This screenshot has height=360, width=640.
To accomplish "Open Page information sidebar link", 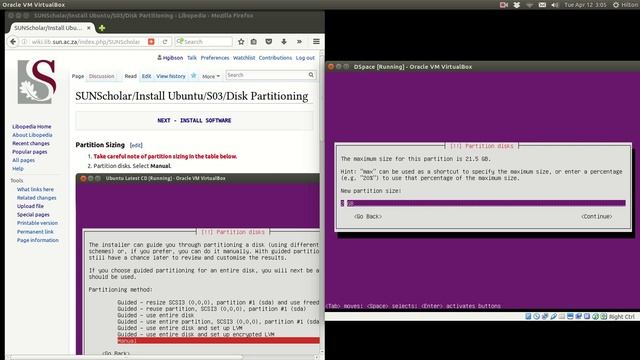I will (38, 240).
